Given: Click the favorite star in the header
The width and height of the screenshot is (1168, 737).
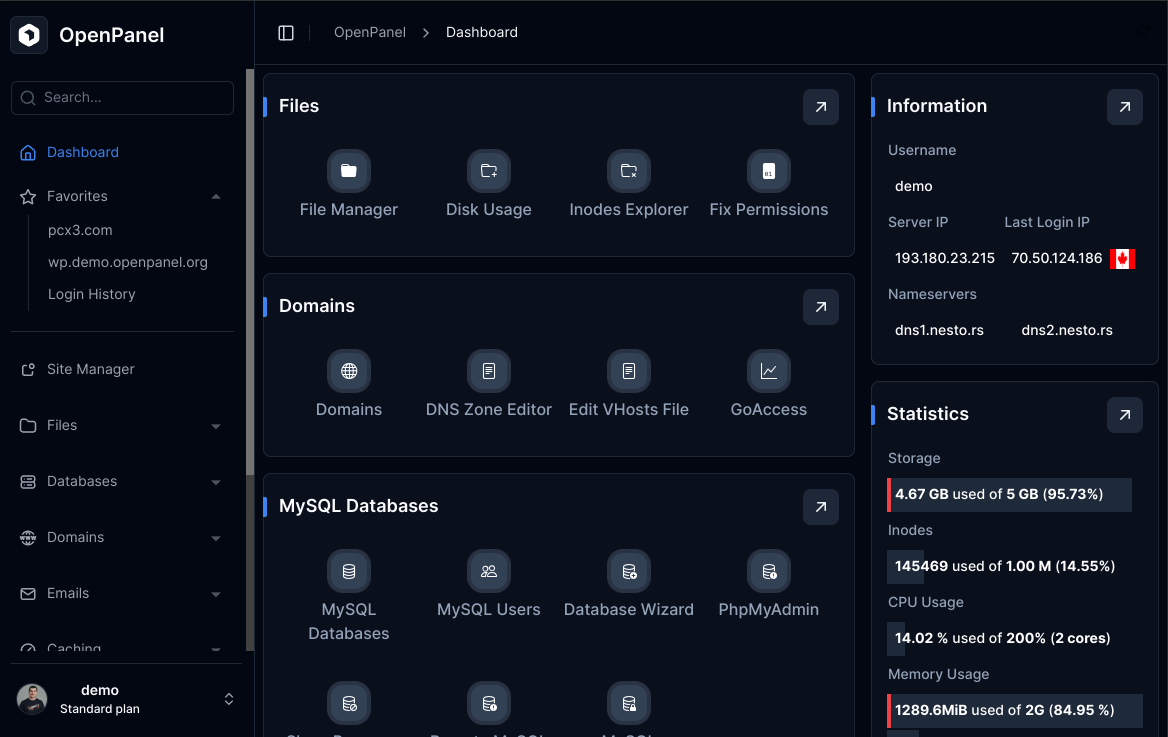Looking at the screenshot, I should pyautogui.click(x=1141, y=31).
